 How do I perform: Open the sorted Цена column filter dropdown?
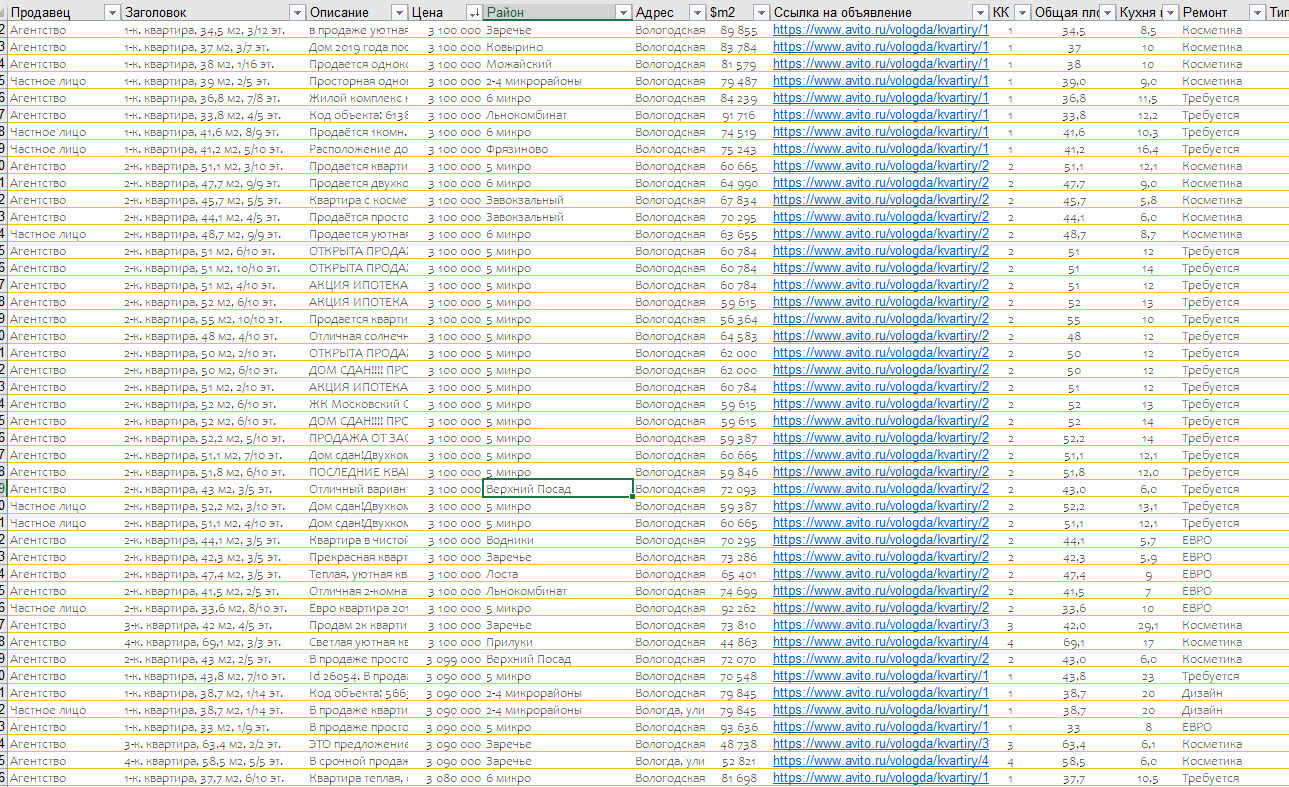click(473, 12)
